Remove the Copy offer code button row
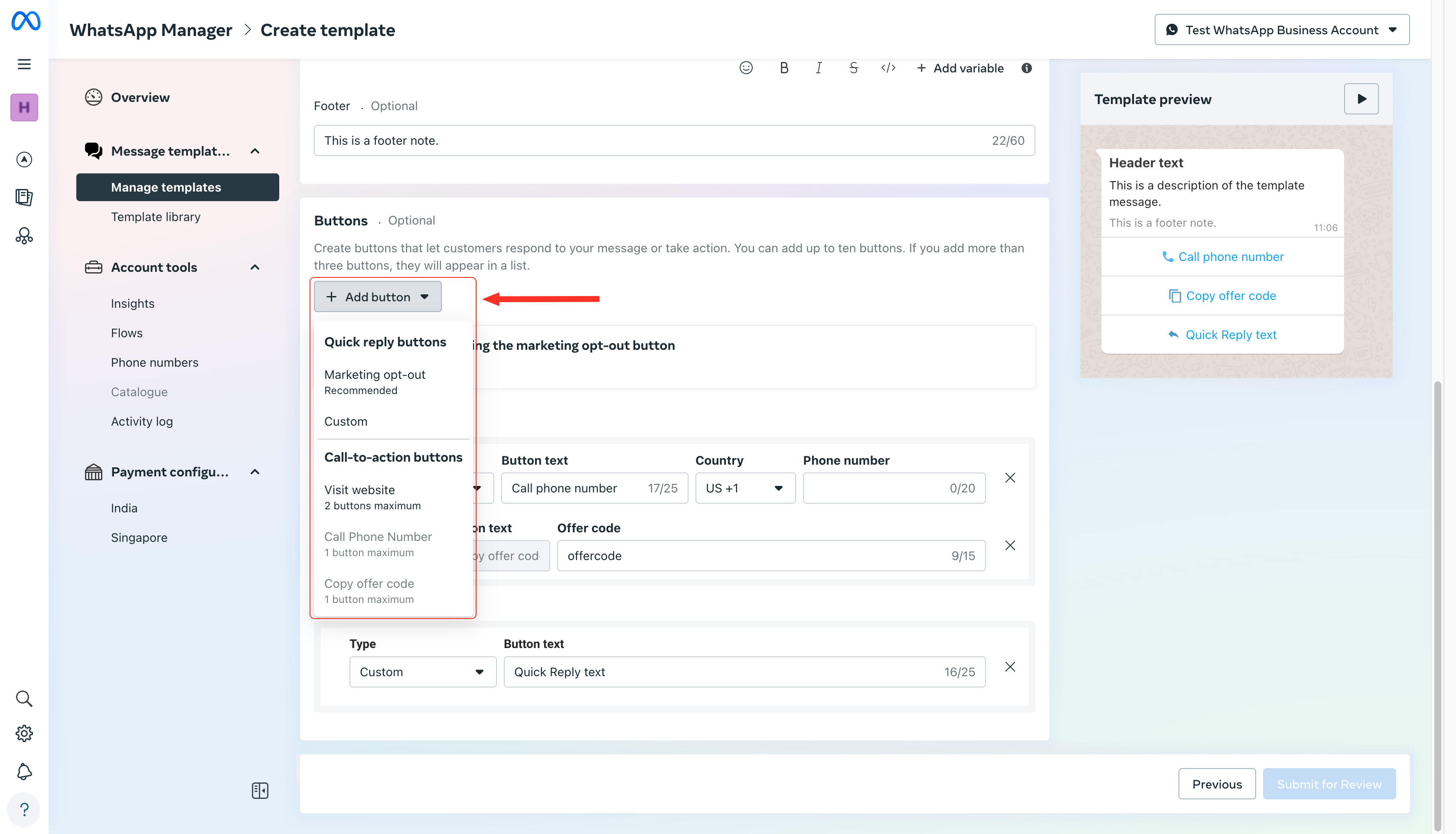The height and width of the screenshot is (834, 1456). pos(1010,545)
